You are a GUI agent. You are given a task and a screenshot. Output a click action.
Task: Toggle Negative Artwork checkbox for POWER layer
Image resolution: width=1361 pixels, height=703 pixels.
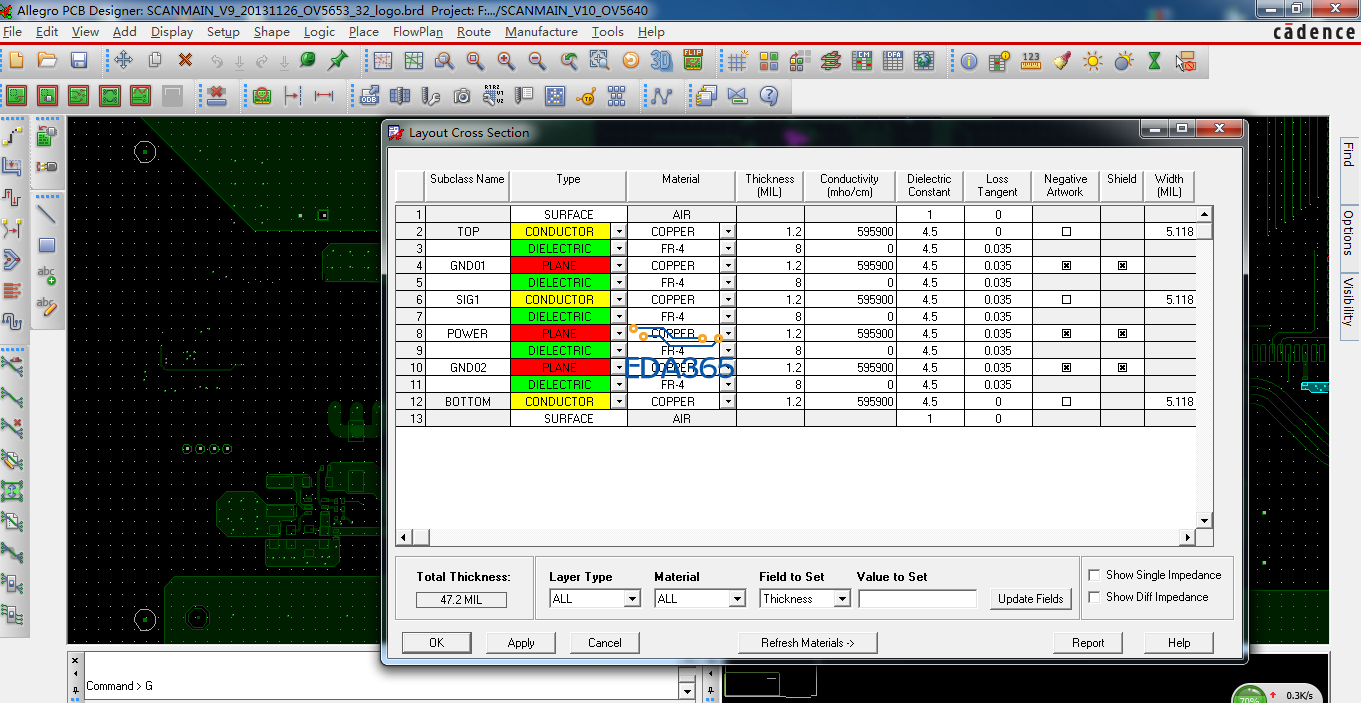(1066, 334)
